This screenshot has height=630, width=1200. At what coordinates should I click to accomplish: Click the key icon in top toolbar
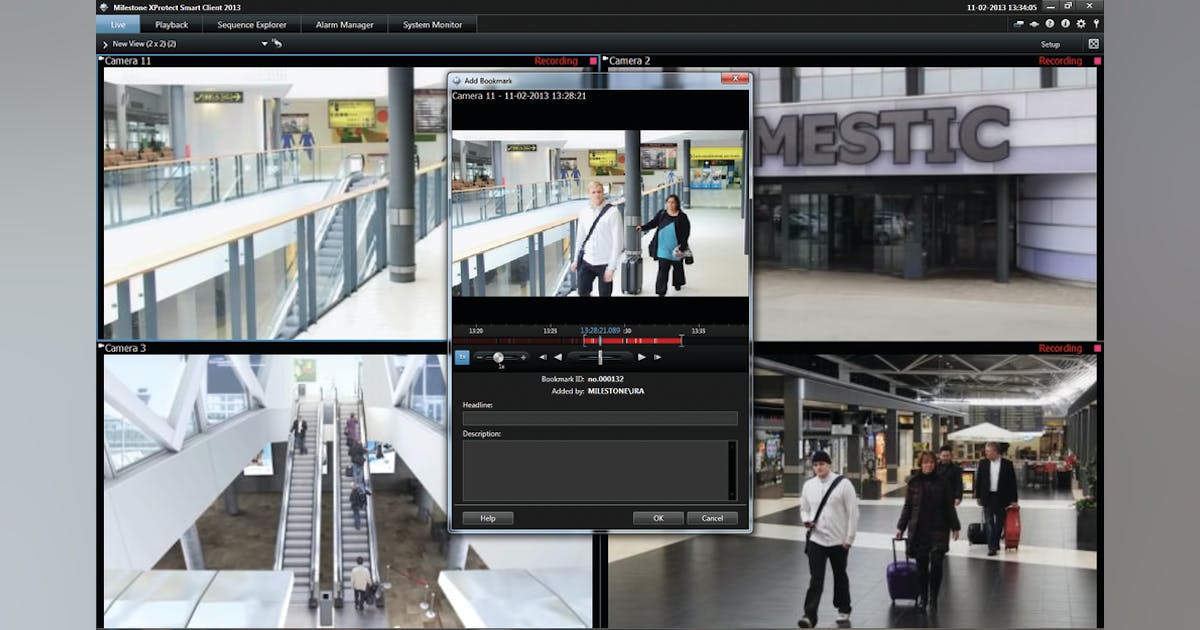(1096, 23)
